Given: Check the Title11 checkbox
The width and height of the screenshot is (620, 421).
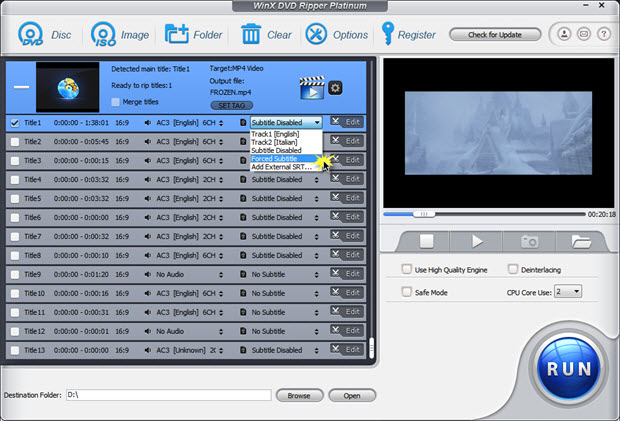Looking at the screenshot, I should tap(15, 313).
